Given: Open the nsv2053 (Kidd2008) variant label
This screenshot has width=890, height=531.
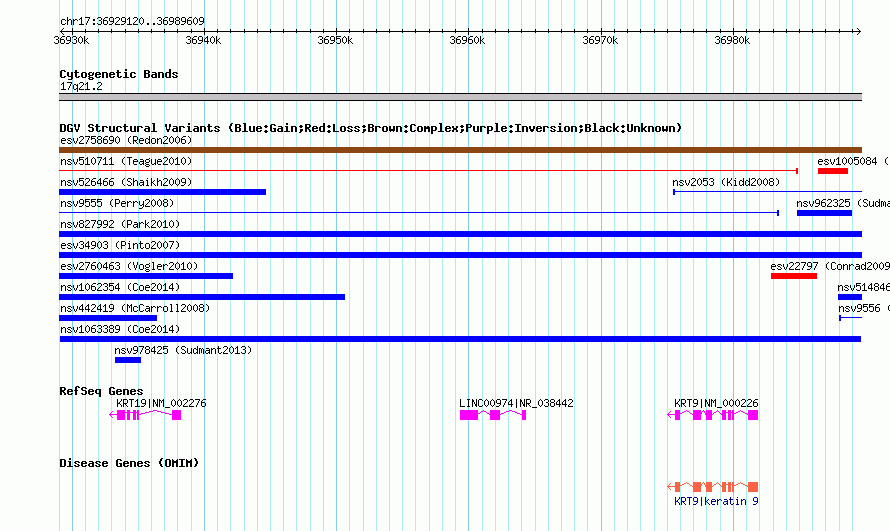Looking at the screenshot, I should tap(726, 182).
